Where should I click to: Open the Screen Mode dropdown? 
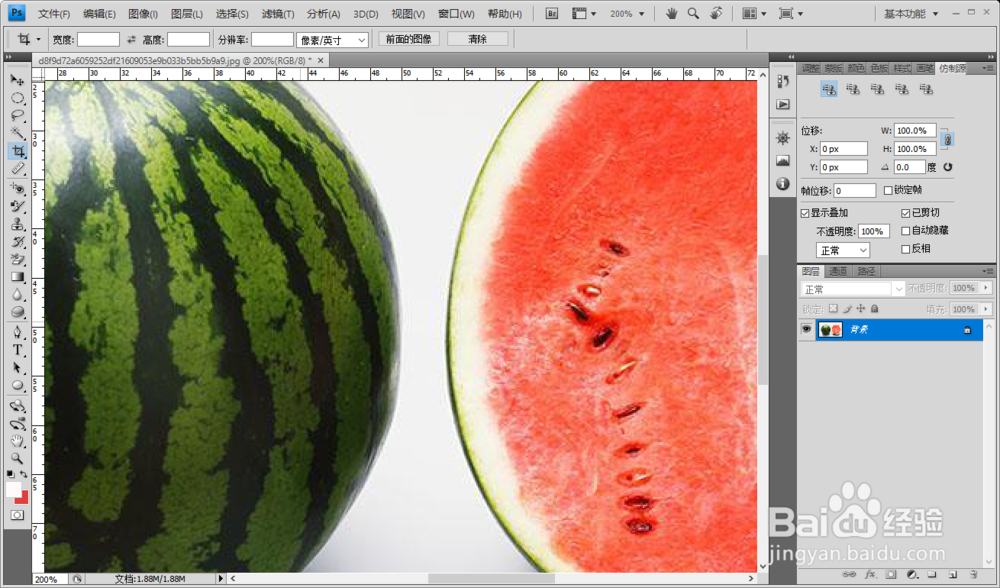point(791,13)
